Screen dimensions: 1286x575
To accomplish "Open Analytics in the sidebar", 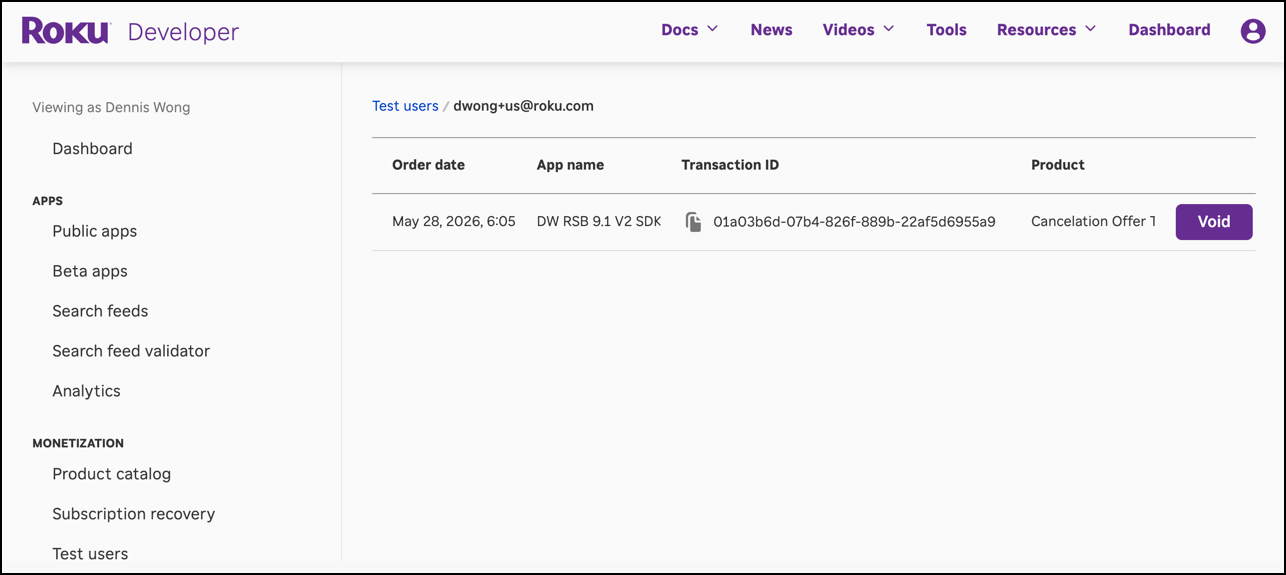I will tap(86, 391).
